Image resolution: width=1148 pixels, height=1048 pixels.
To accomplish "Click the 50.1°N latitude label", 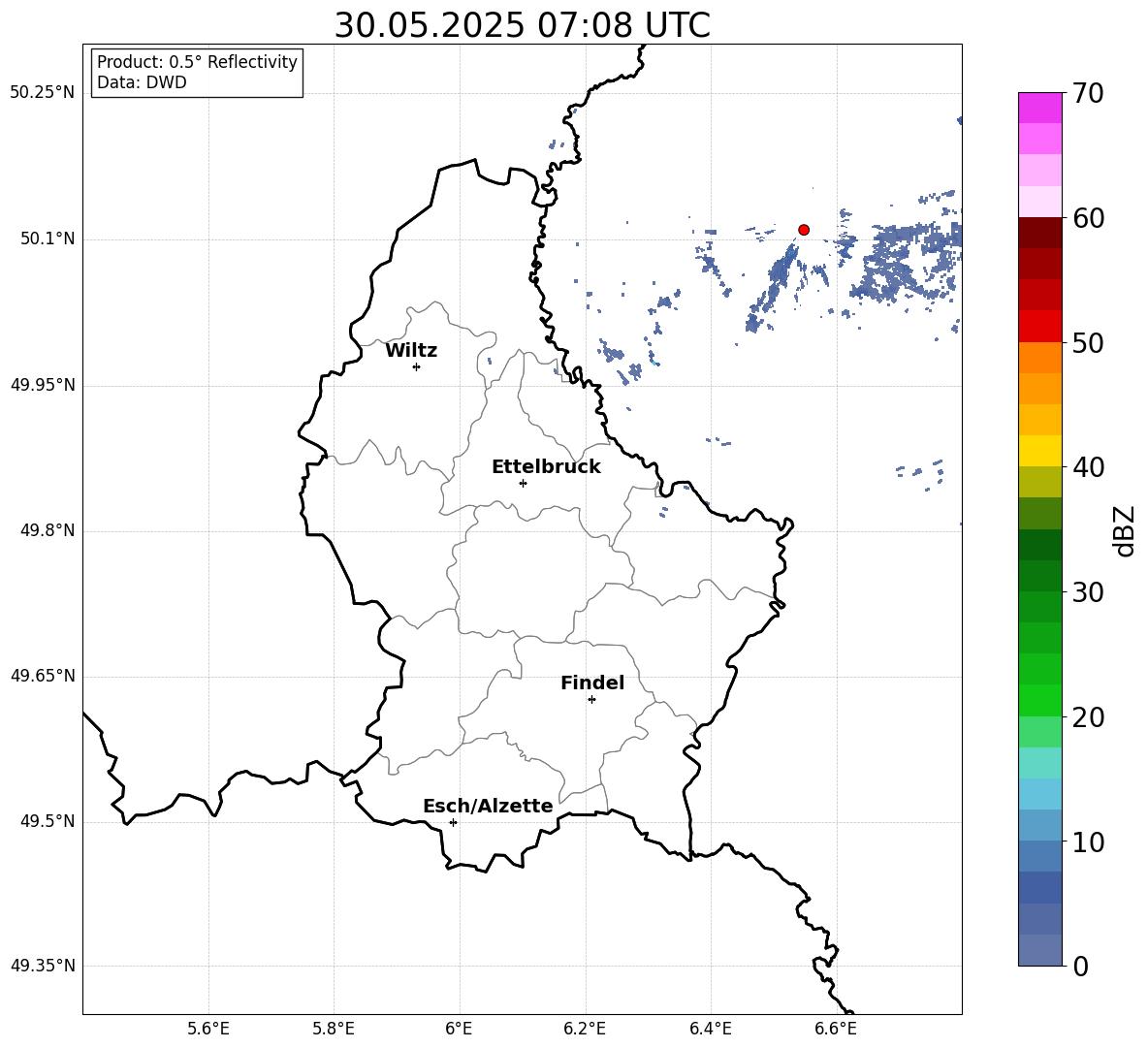I will coord(48,239).
